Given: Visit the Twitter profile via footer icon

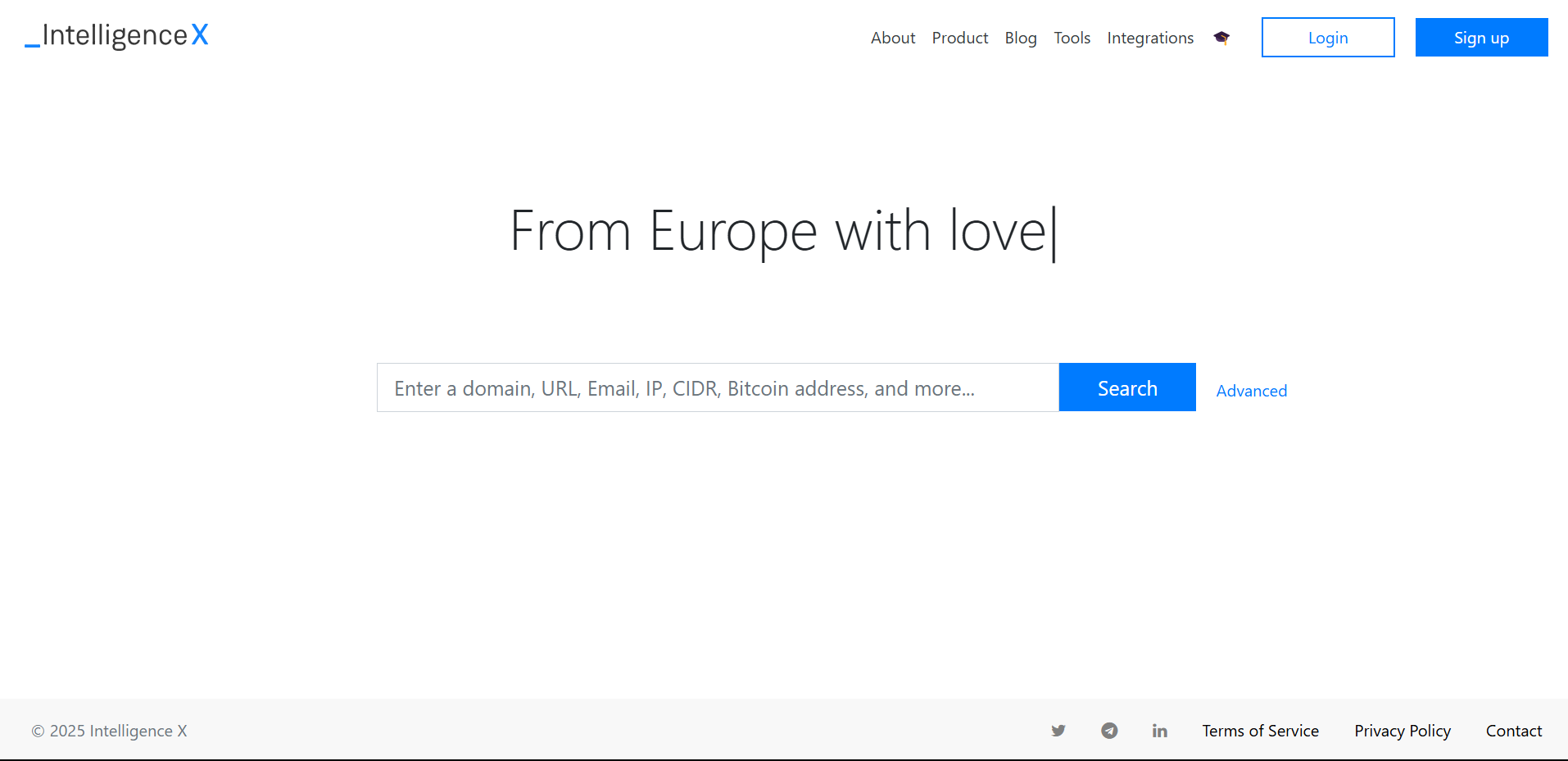Looking at the screenshot, I should click(x=1058, y=731).
